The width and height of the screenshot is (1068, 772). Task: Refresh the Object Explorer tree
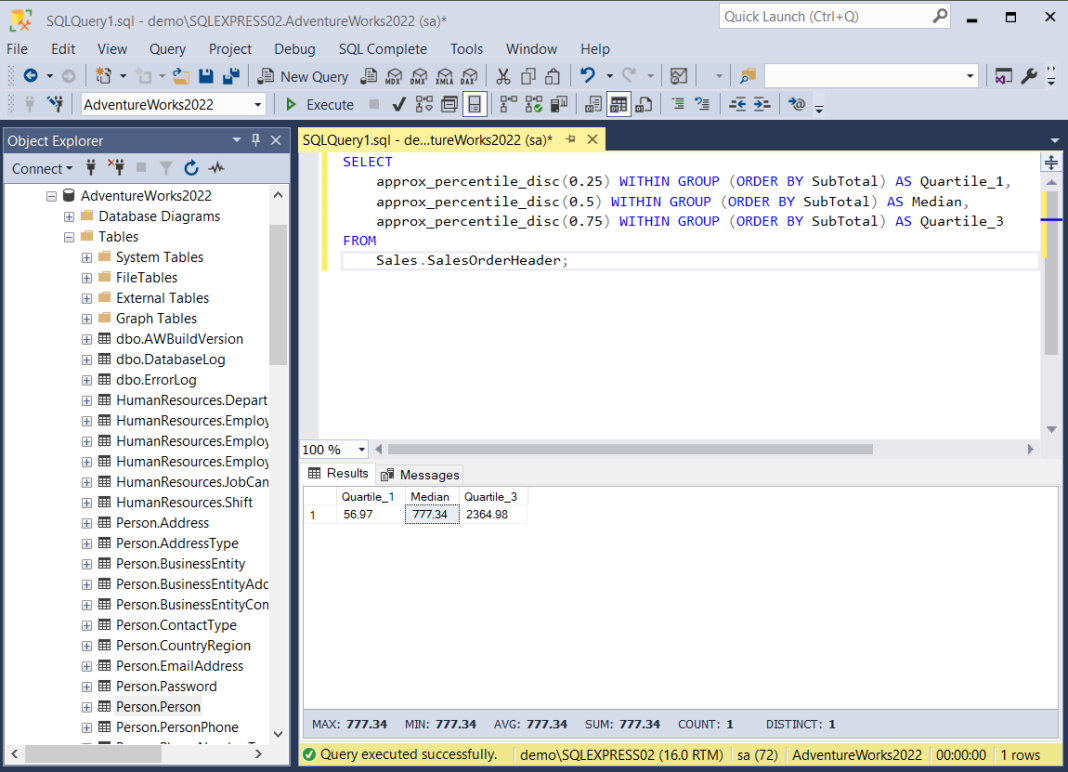click(190, 167)
